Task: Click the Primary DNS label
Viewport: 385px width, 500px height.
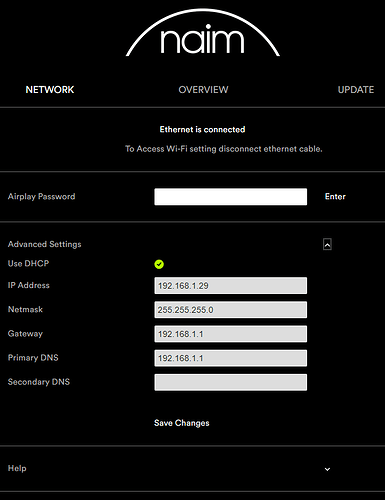Action: [33, 358]
